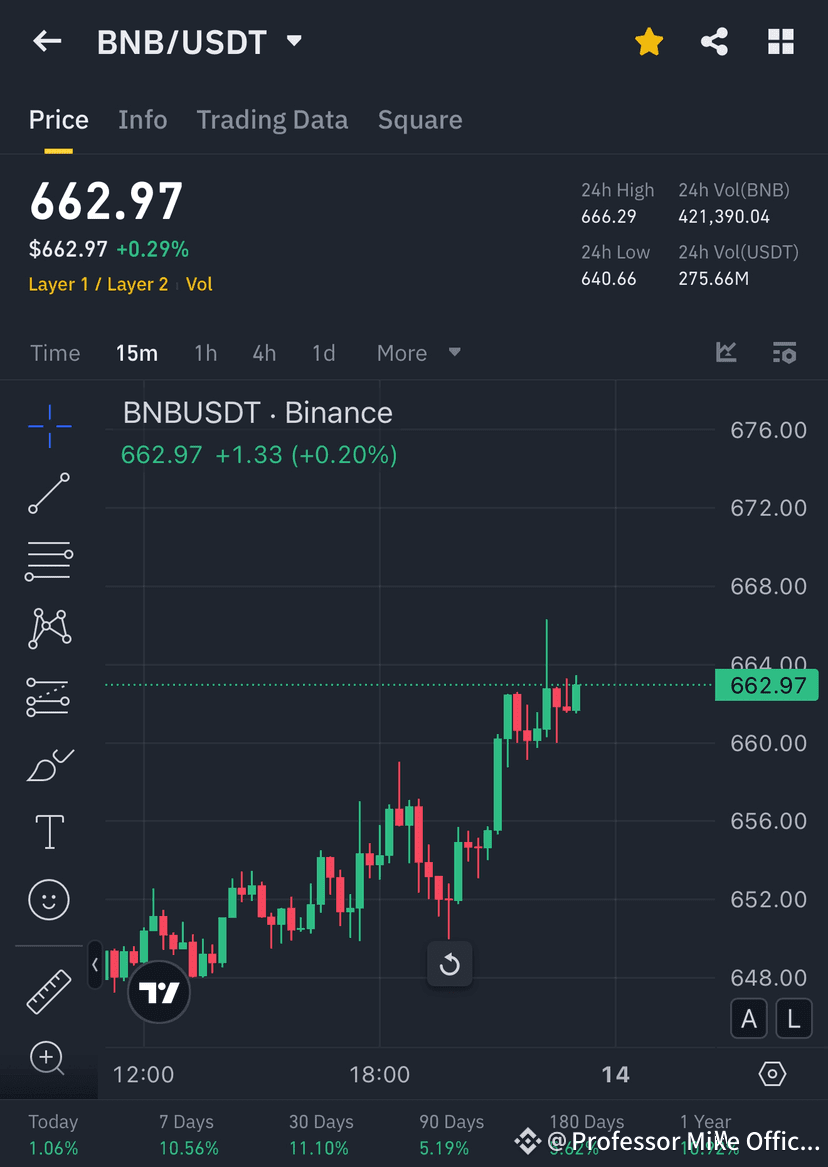Toggle auto scale with the A button
Screen dimensions: 828x1167
pos(749,1018)
